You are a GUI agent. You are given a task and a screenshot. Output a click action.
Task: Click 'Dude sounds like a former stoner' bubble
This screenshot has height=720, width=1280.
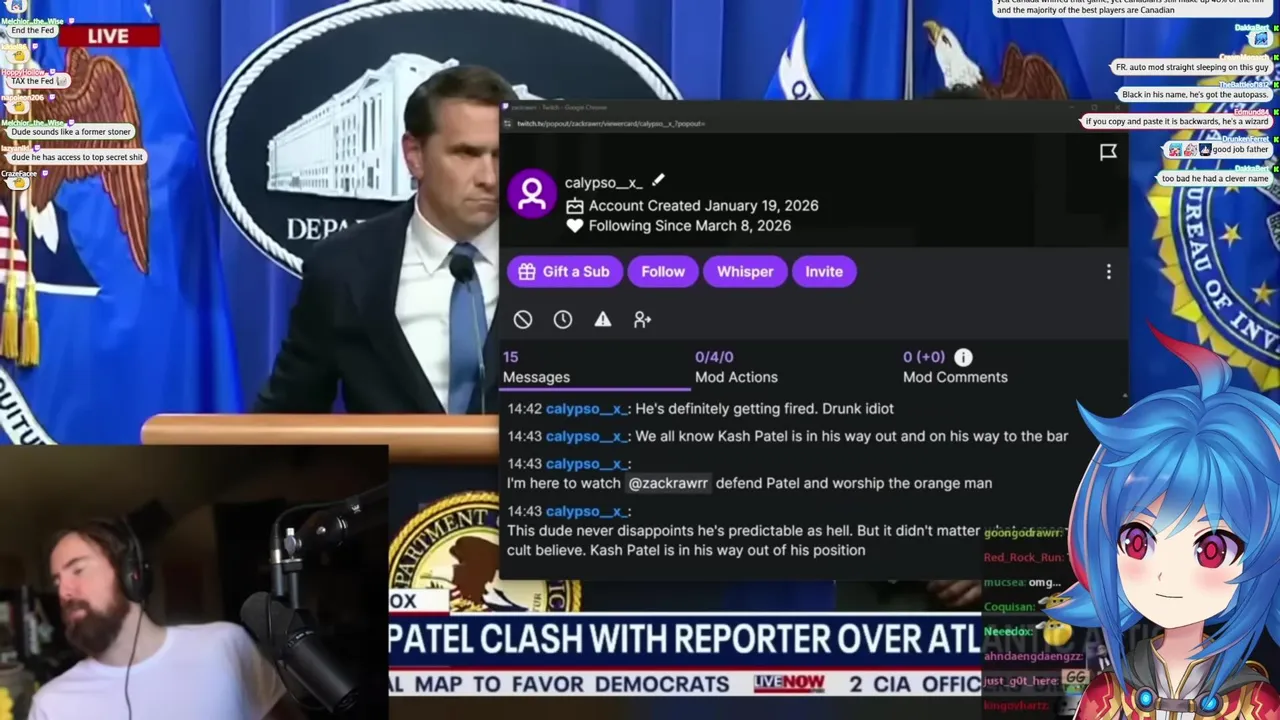71,132
